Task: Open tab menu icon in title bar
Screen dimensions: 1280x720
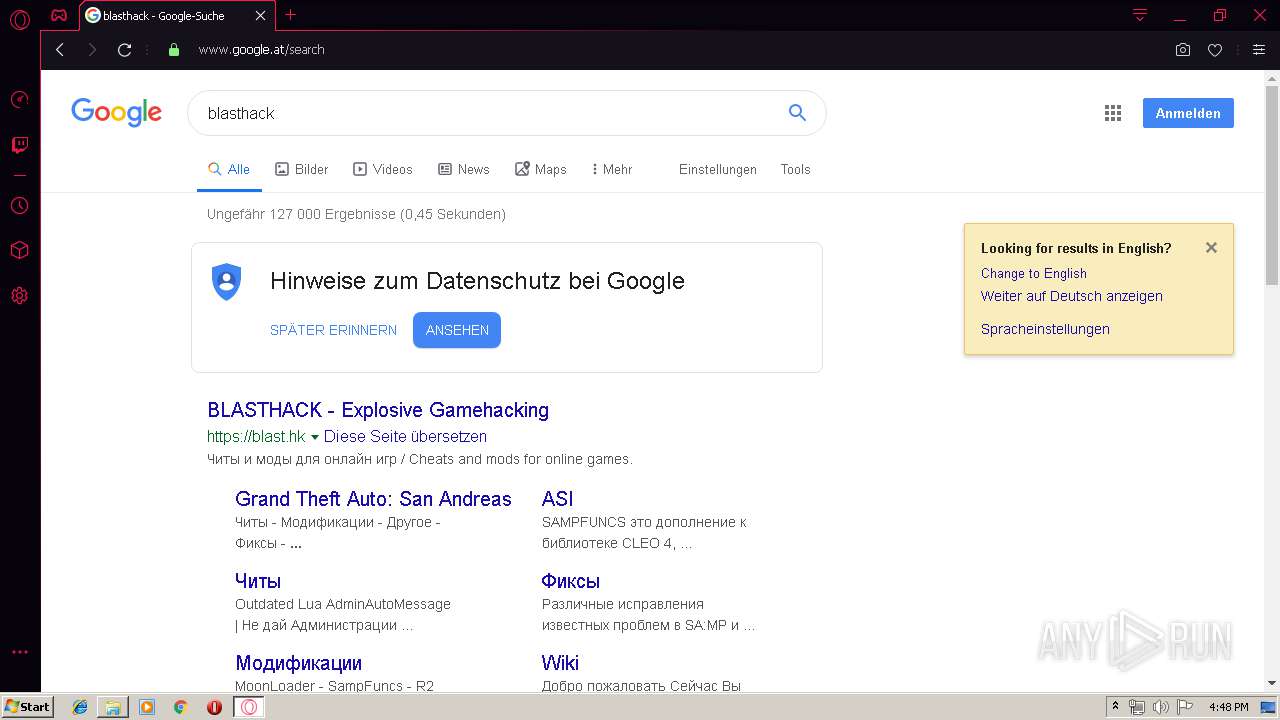Action: (1139, 15)
